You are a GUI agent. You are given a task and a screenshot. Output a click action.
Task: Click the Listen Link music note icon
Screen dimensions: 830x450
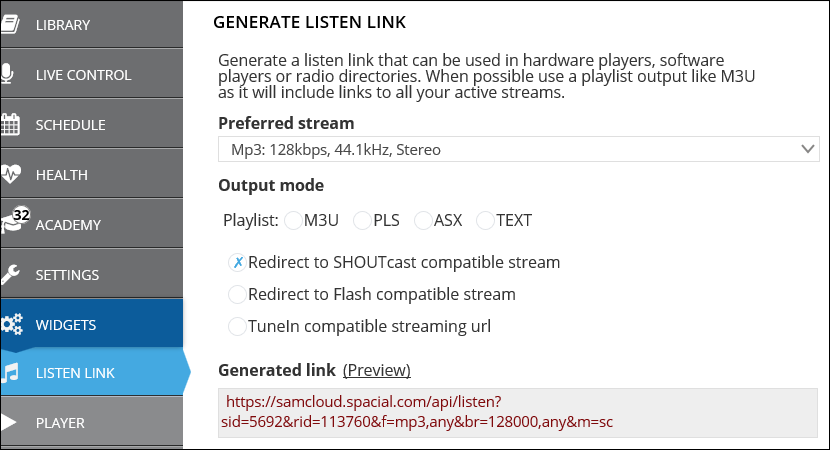[x=10, y=373]
